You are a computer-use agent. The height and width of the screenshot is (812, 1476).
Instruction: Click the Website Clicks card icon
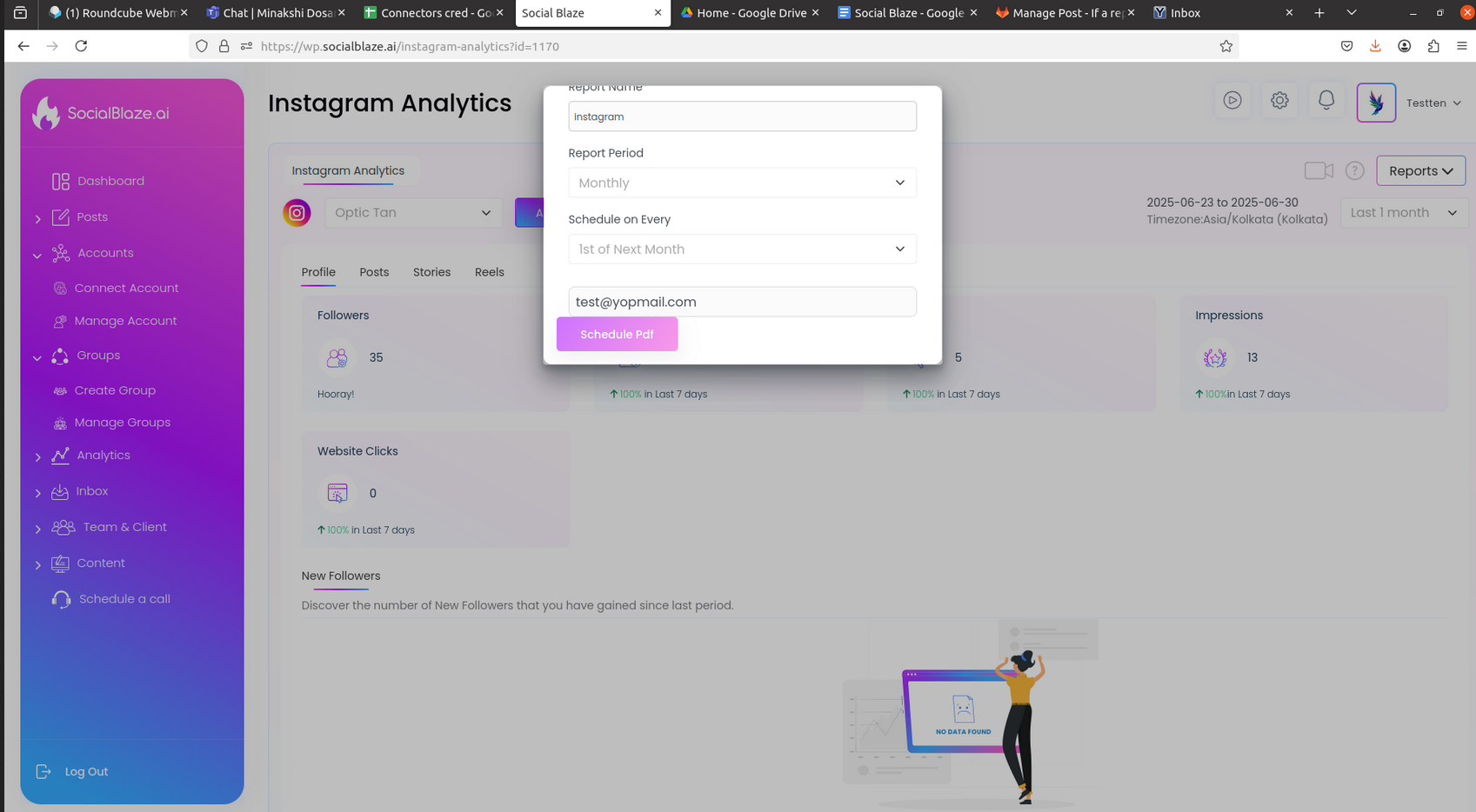[337, 493]
